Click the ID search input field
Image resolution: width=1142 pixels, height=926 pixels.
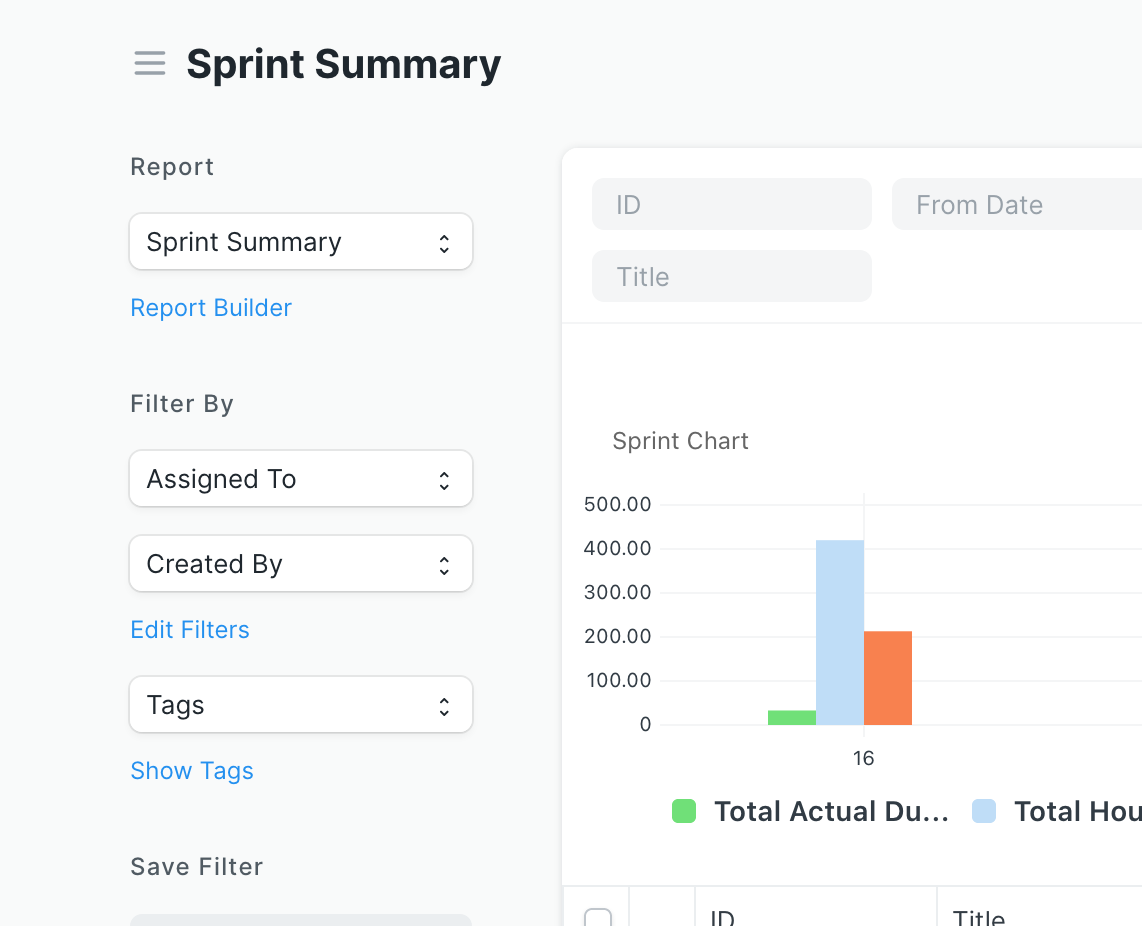(731, 203)
